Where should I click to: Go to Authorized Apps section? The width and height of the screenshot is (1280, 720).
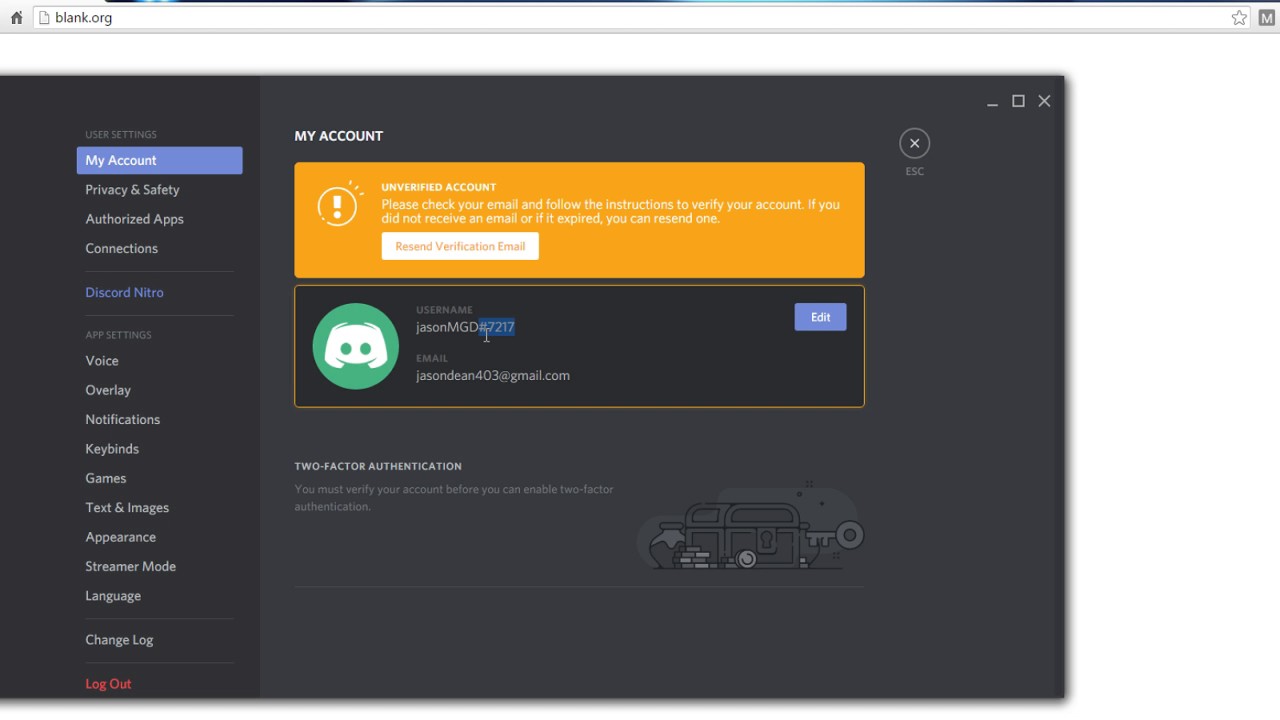[134, 219]
